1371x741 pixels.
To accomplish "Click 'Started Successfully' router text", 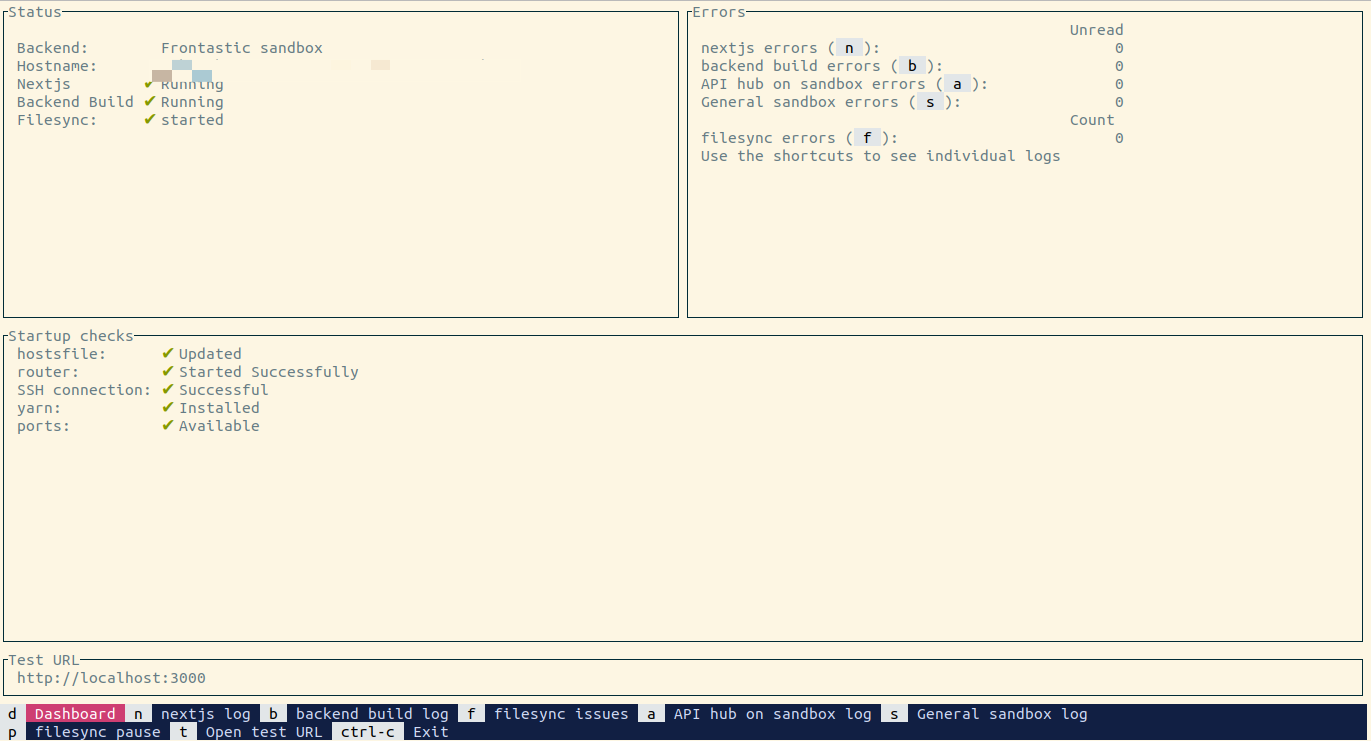I will coord(269,372).
